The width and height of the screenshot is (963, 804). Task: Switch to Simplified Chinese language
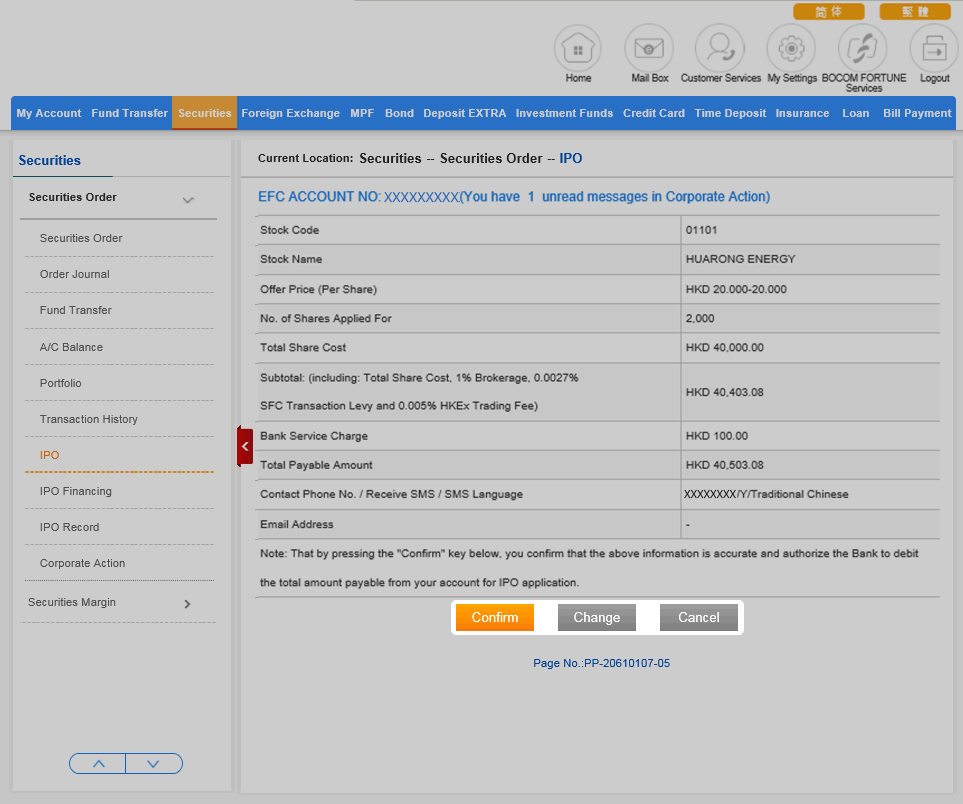(x=828, y=12)
